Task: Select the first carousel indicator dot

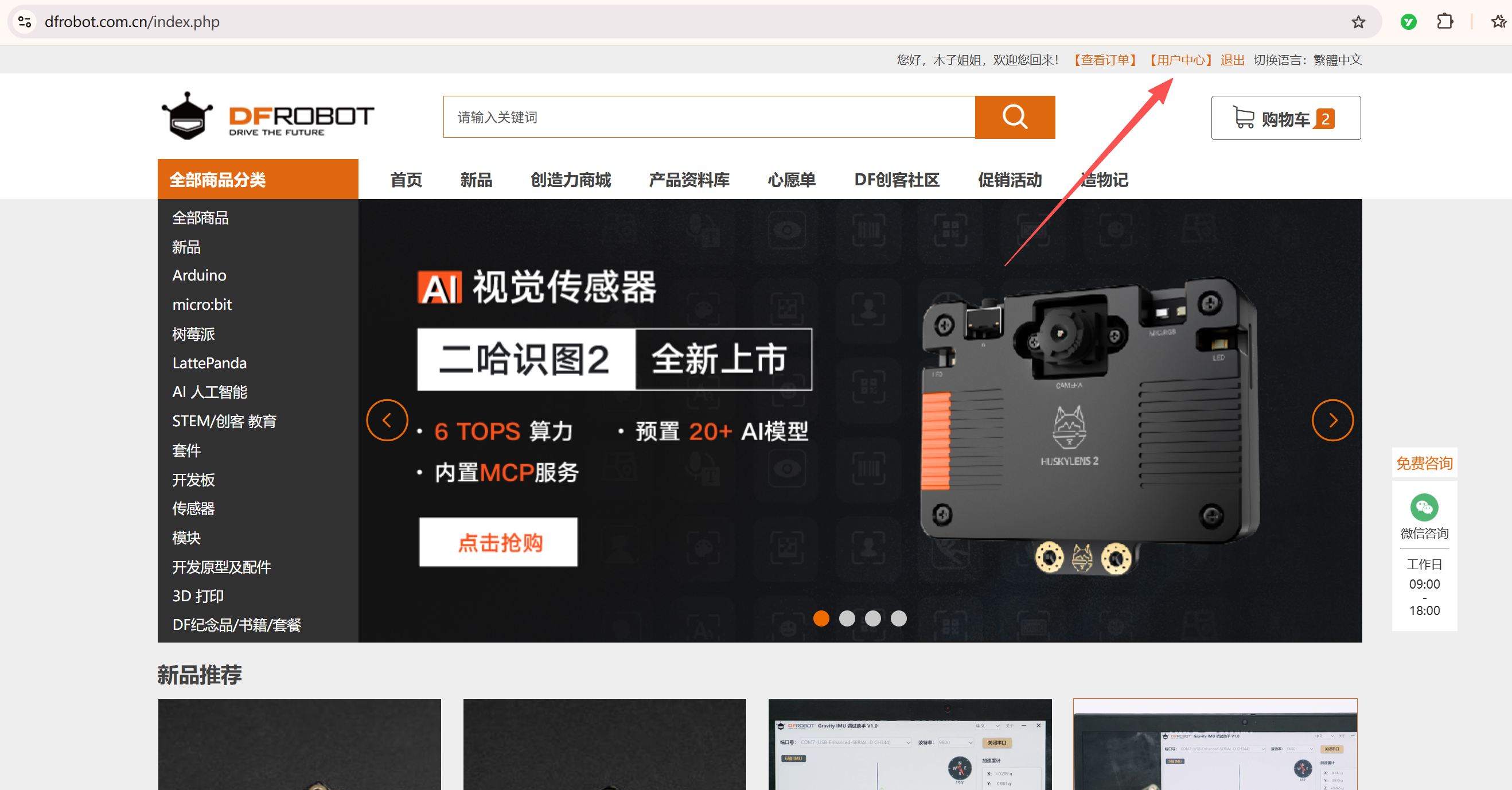Action: (821, 618)
